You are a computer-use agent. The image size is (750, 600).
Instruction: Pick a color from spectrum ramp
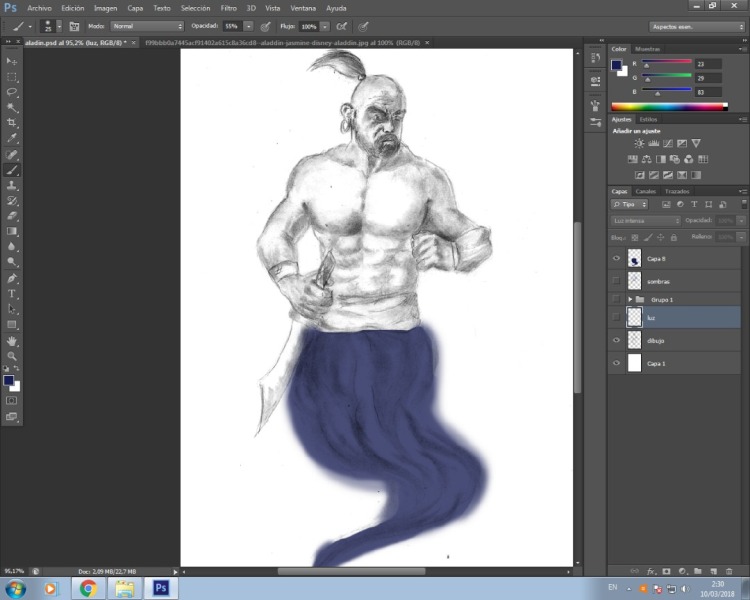pyautogui.click(x=669, y=107)
